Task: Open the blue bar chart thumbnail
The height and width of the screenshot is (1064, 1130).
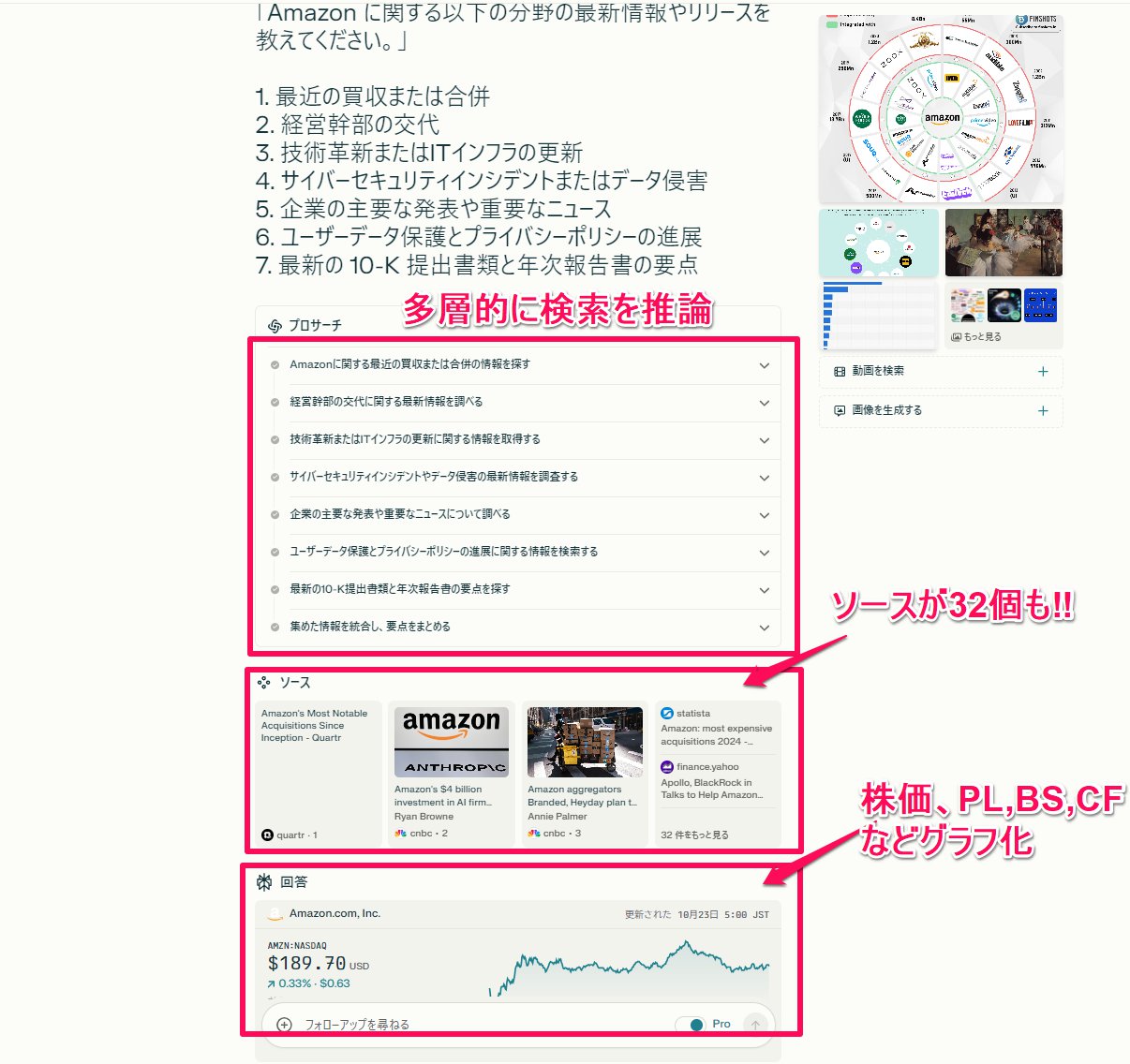Action: (879, 316)
